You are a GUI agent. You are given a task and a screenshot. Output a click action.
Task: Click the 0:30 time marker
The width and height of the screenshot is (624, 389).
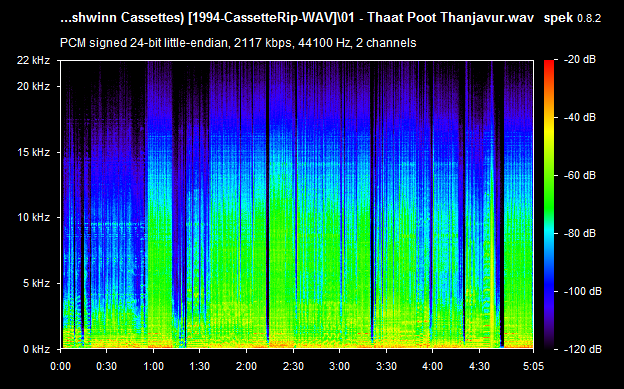click(106, 366)
